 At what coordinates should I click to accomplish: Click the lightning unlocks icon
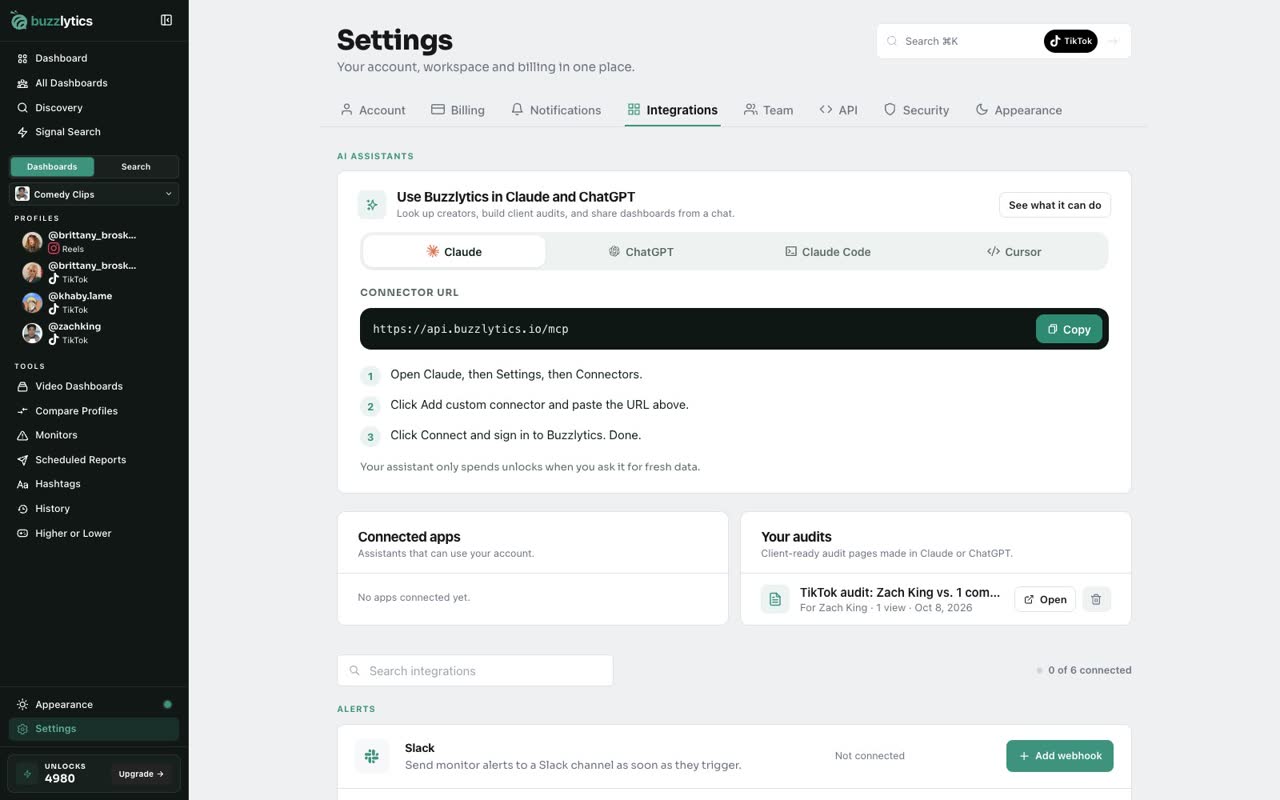pyautogui.click(x=27, y=774)
